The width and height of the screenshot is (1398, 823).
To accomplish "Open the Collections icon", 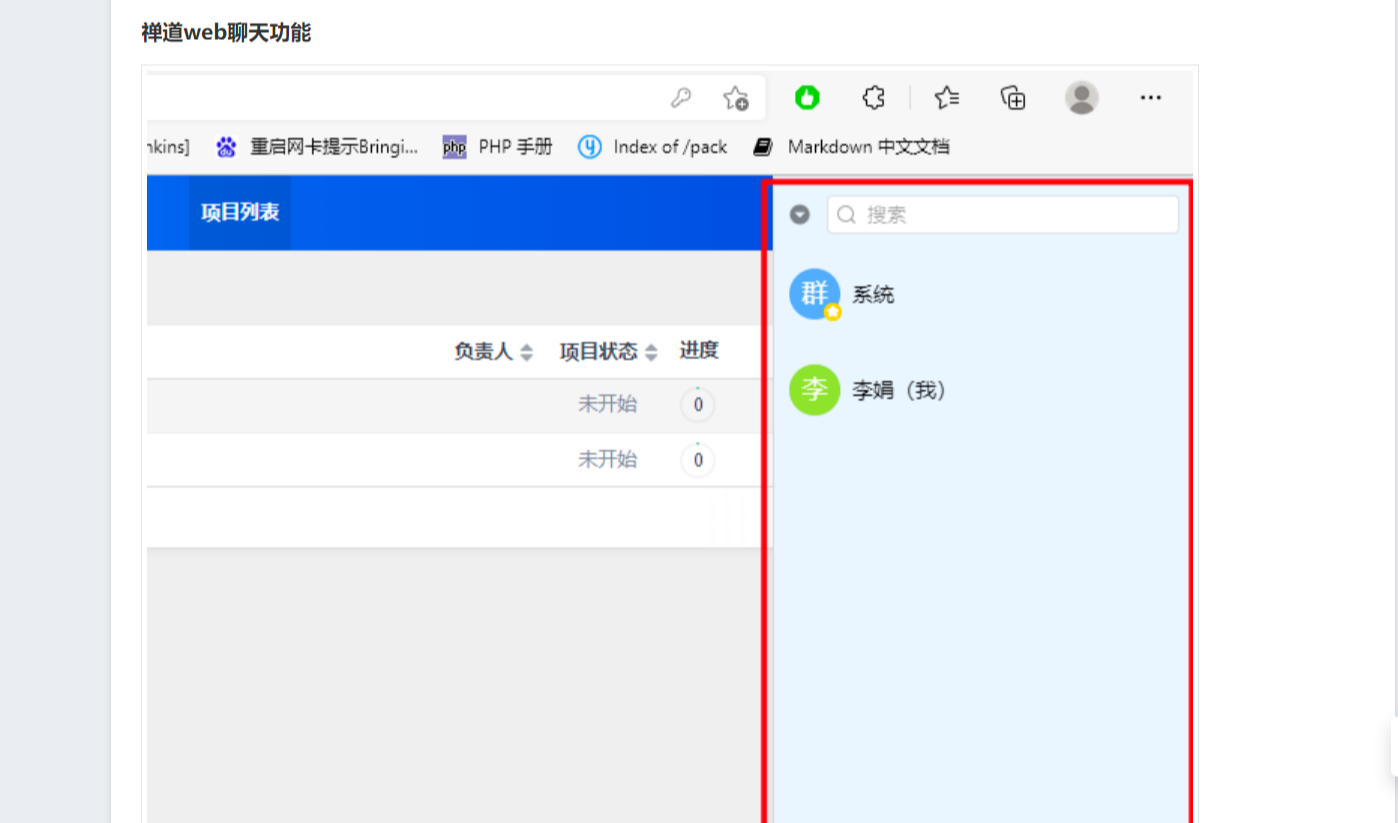I will click(1013, 98).
